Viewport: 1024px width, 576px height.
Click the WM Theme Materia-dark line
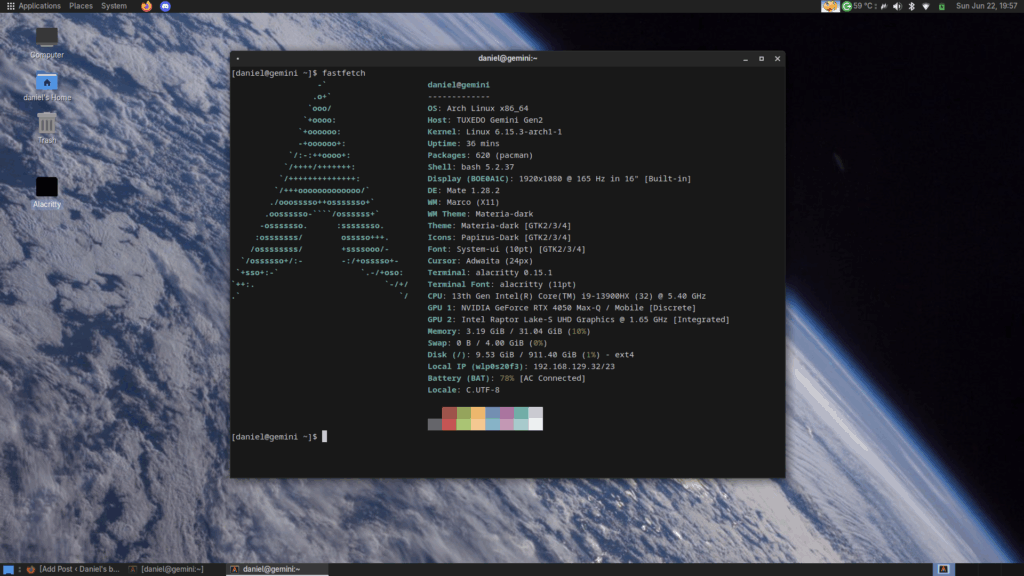(480, 214)
